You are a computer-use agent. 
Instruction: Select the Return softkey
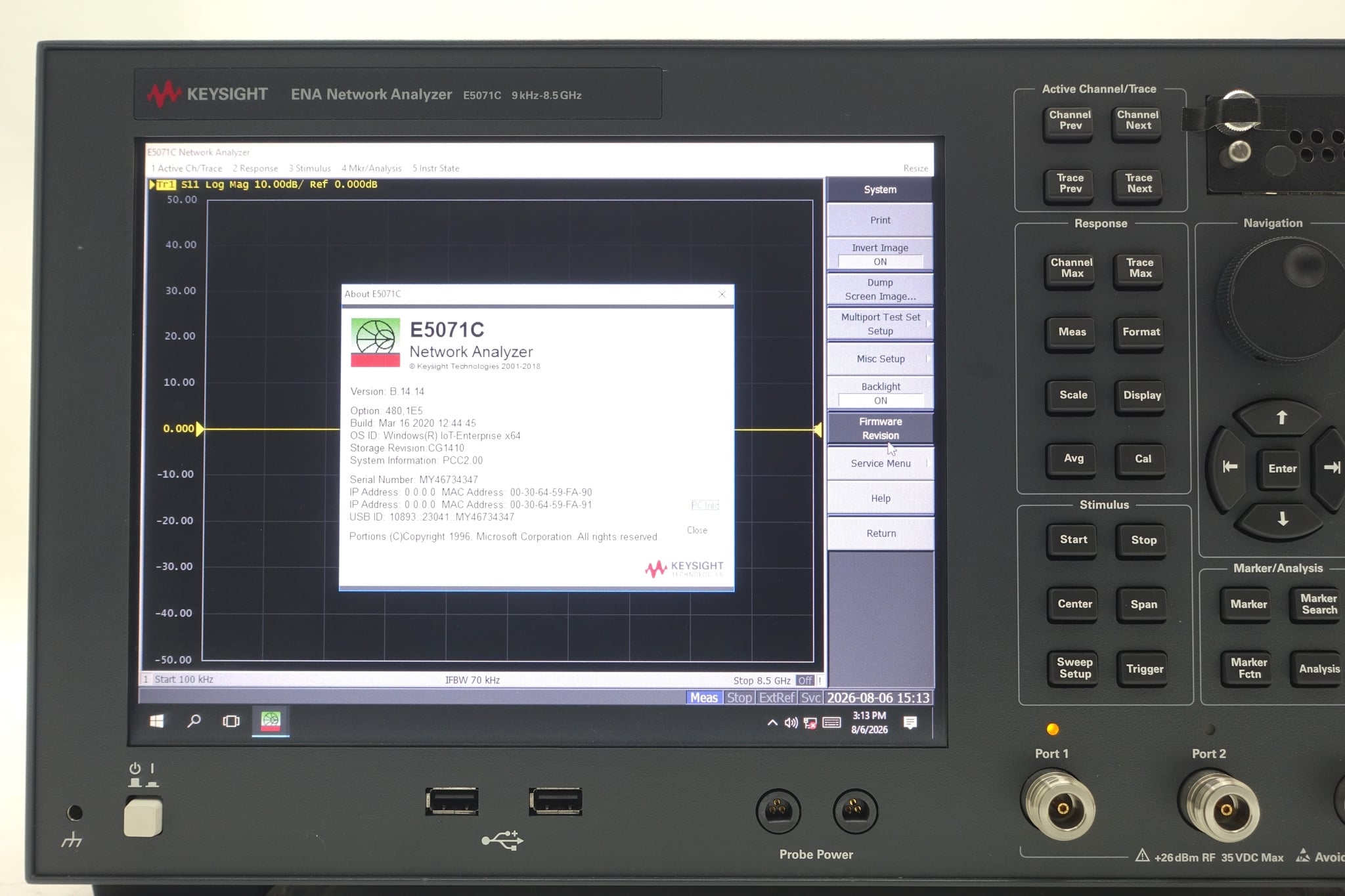pyautogui.click(x=880, y=533)
